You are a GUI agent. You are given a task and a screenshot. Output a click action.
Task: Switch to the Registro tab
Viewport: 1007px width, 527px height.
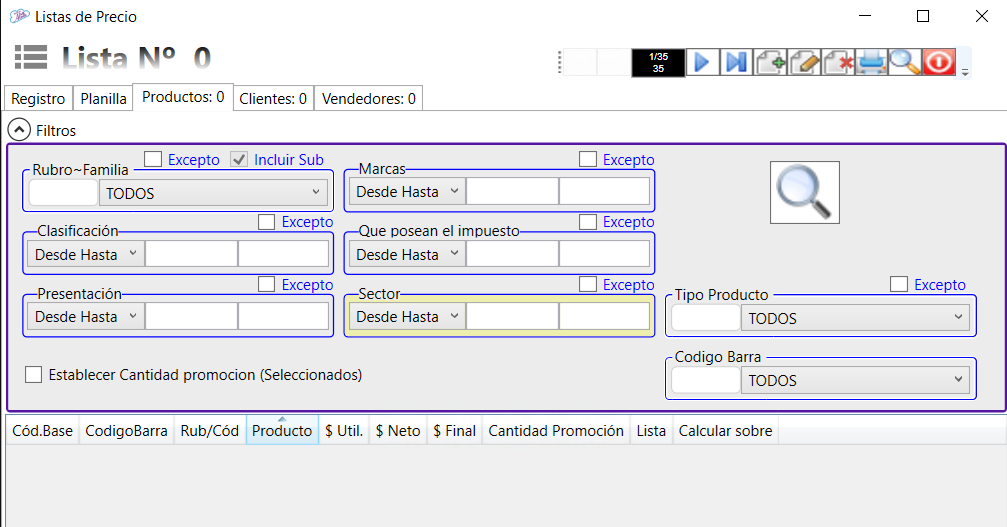tap(39, 99)
